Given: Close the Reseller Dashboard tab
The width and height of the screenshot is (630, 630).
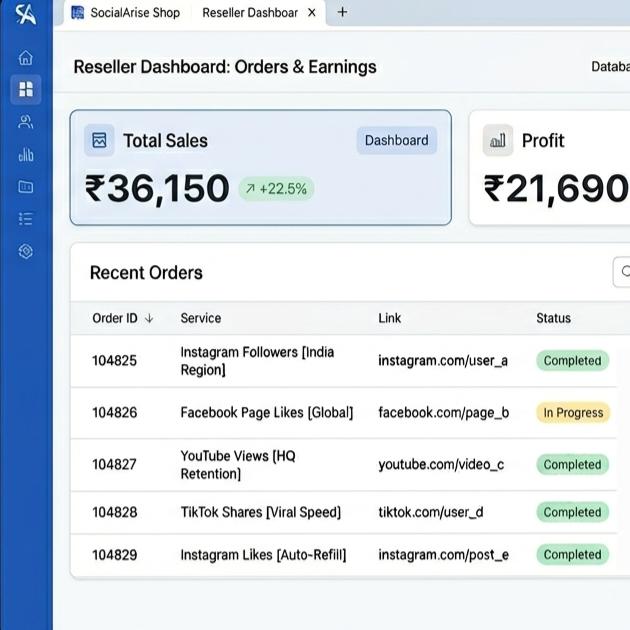Looking at the screenshot, I should (312, 13).
